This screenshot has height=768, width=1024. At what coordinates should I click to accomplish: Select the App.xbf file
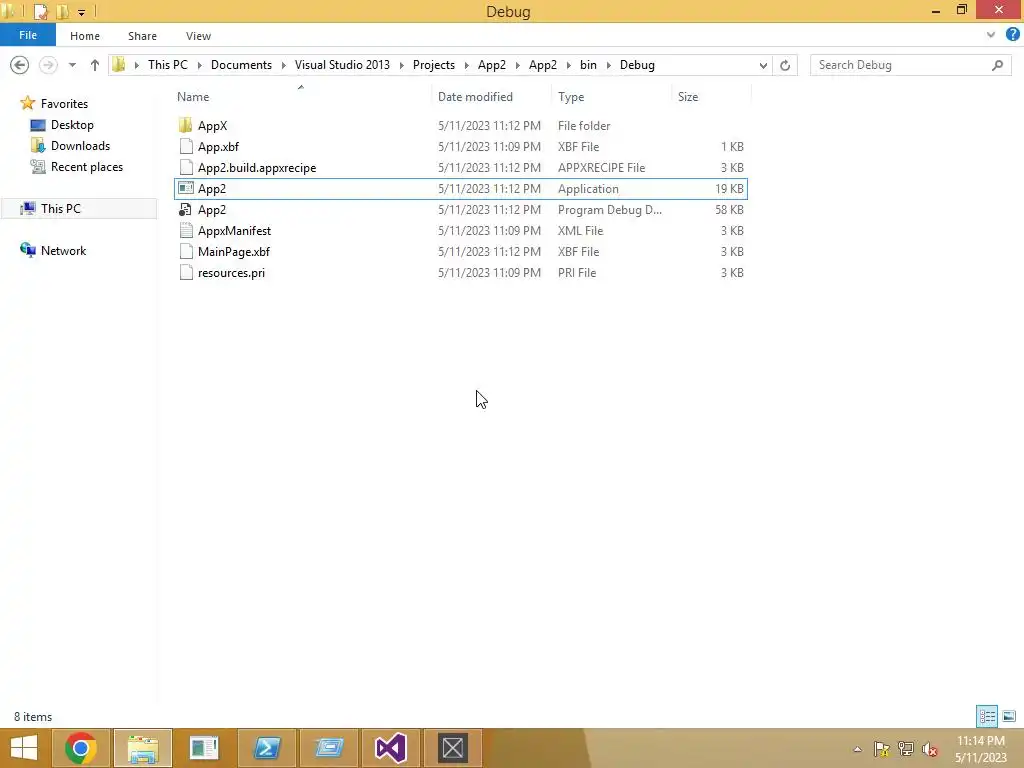pyautogui.click(x=218, y=147)
